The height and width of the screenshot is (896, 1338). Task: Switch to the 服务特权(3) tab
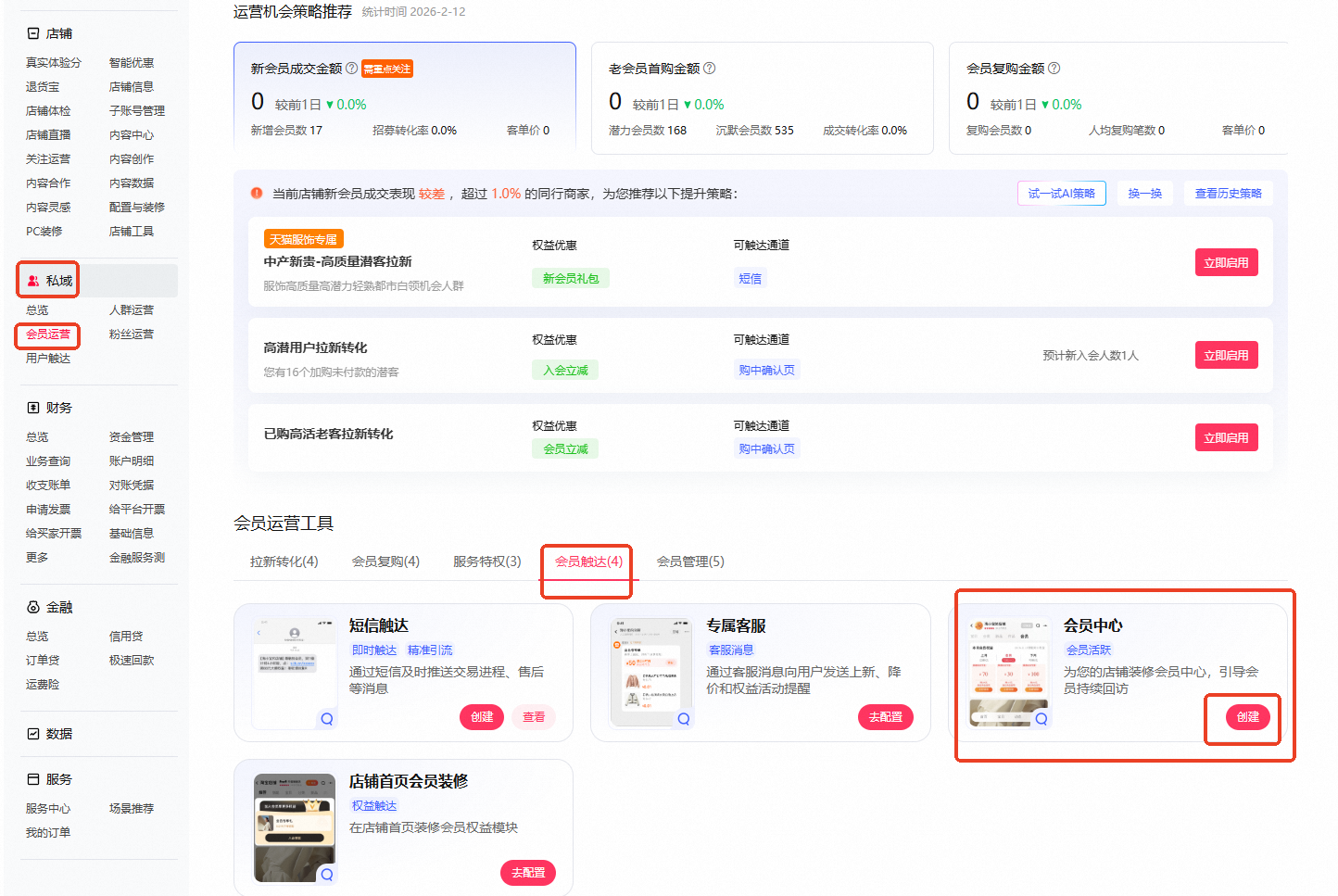pyautogui.click(x=487, y=562)
